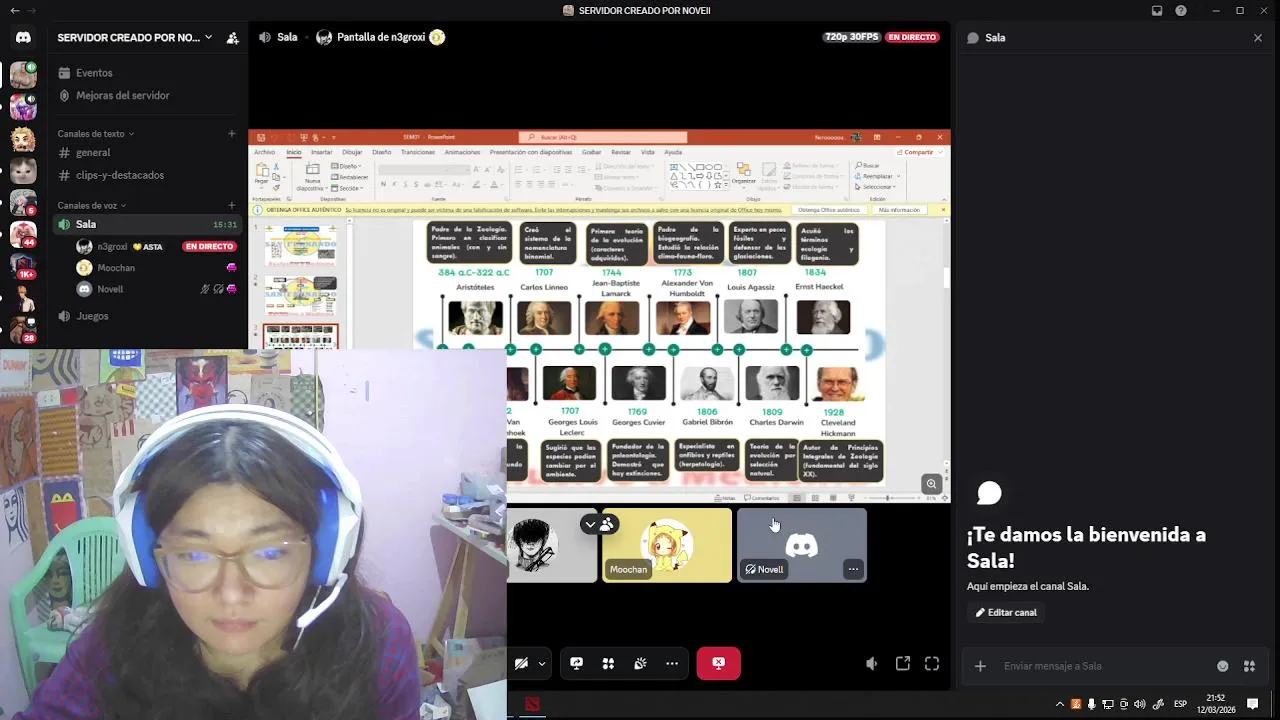Collapse Canales de voz category
Viewport: 1280px width, 720px height.
coord(93,206)
